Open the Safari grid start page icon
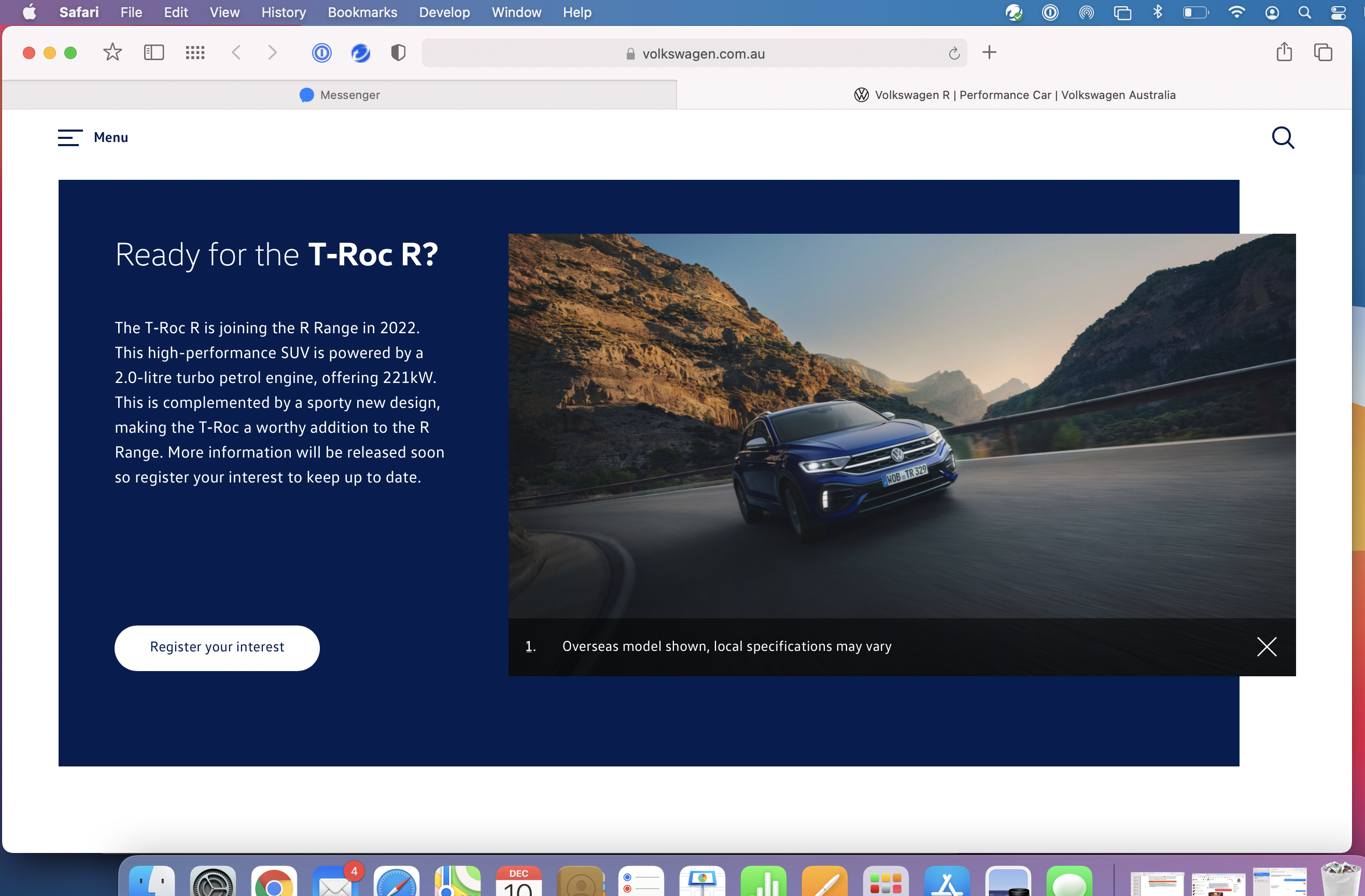 tap(195, 53)
